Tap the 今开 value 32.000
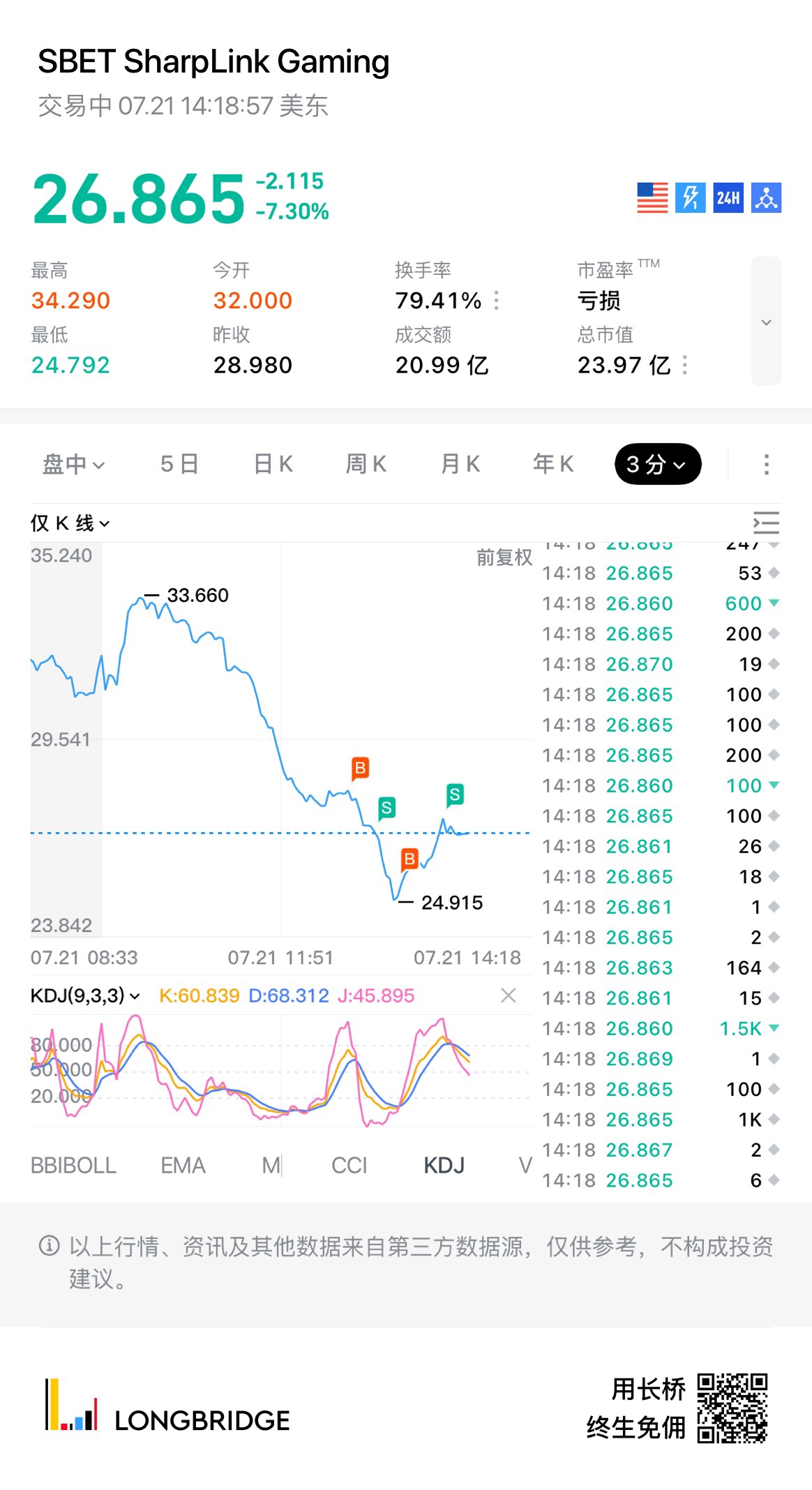The width and height of the screenshot is (812, 1490). tap(253, 301)
